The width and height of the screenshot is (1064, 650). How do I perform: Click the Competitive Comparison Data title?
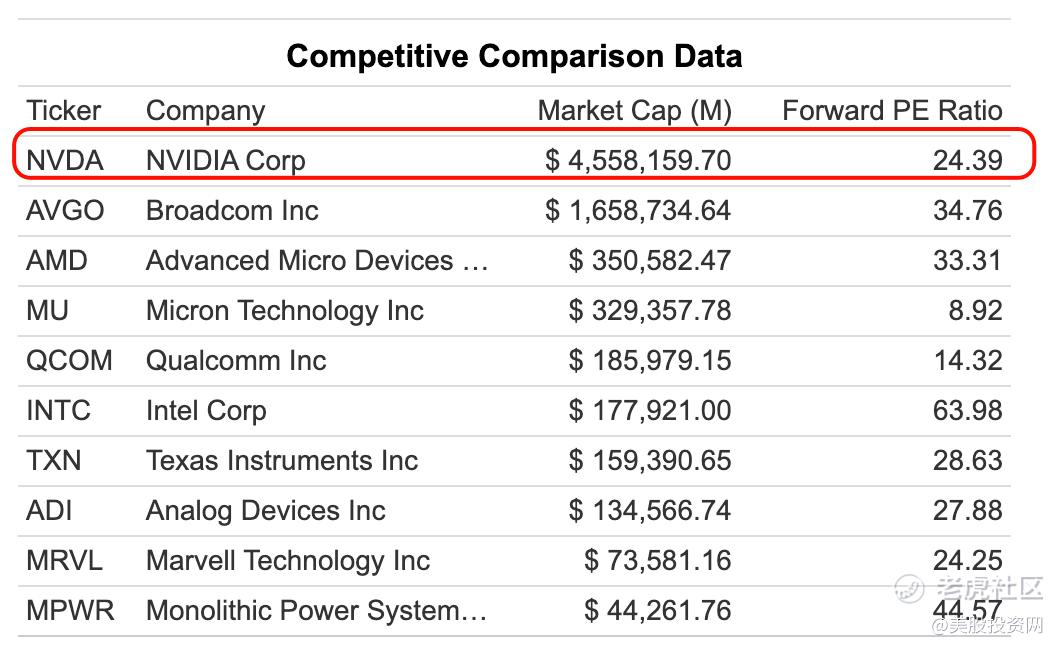[514, 55]
